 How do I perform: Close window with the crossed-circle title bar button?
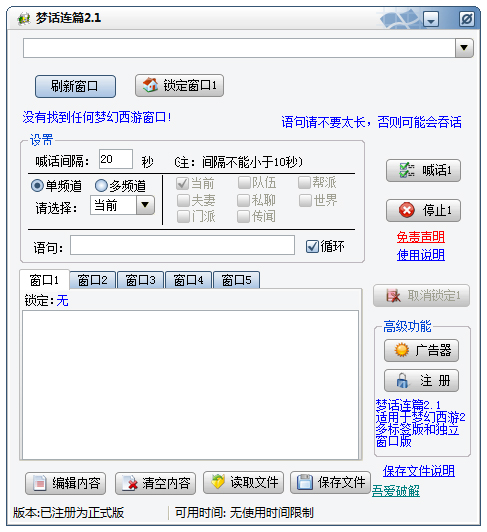tap(467, 19)
